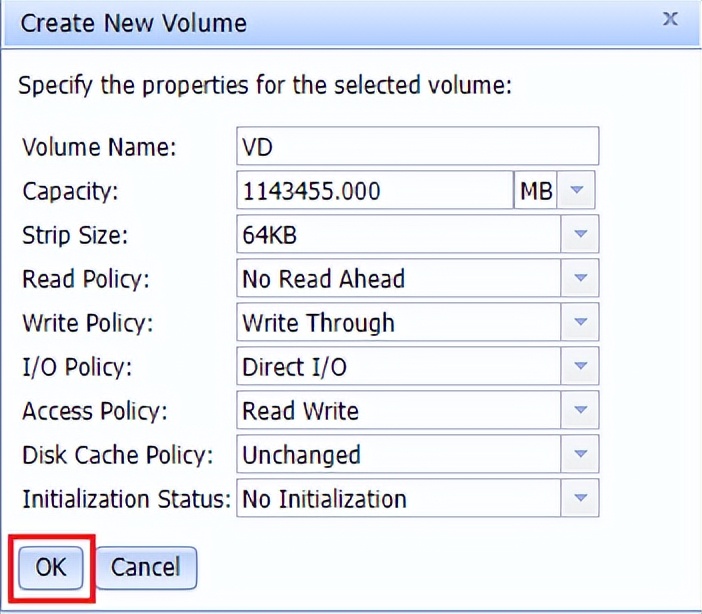
Task: Expand the Strip Size dropdown arrow
Action: pyautogui.click(x=579, y=234)
